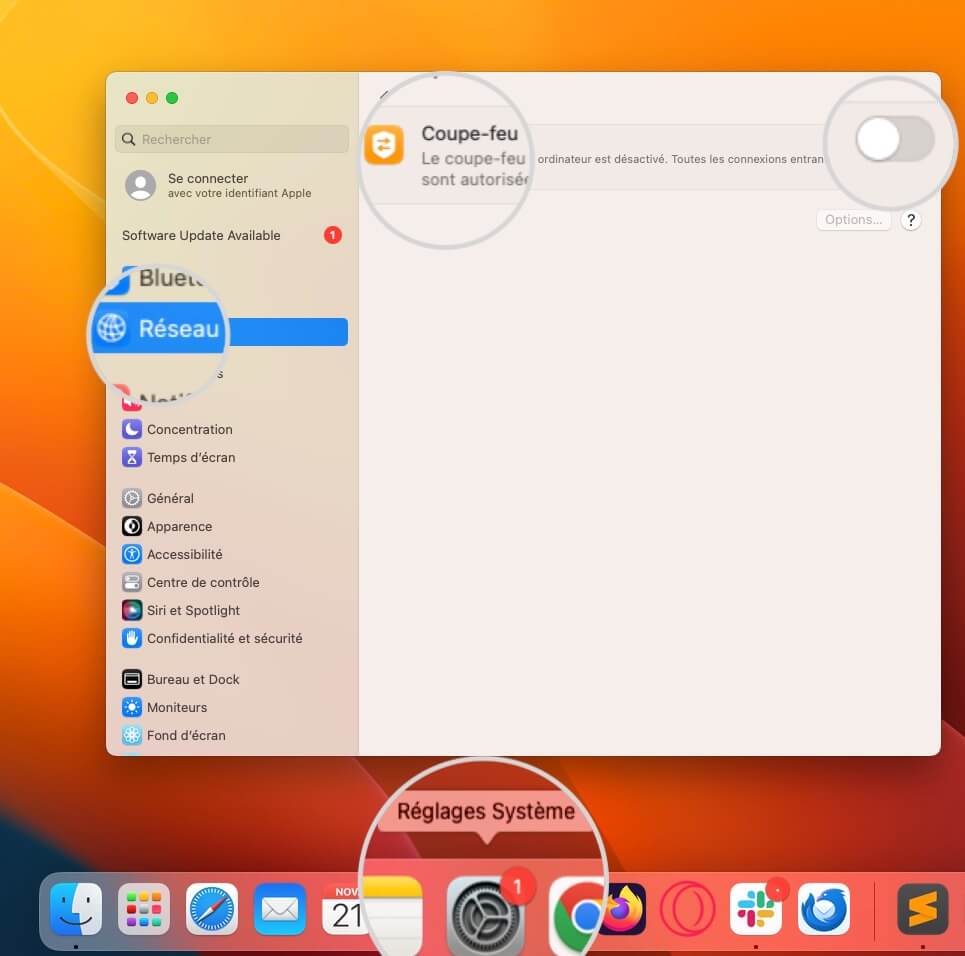965x956 pixels.
Task: Open Finder from the Dock
Action: (x=76, y=909)
